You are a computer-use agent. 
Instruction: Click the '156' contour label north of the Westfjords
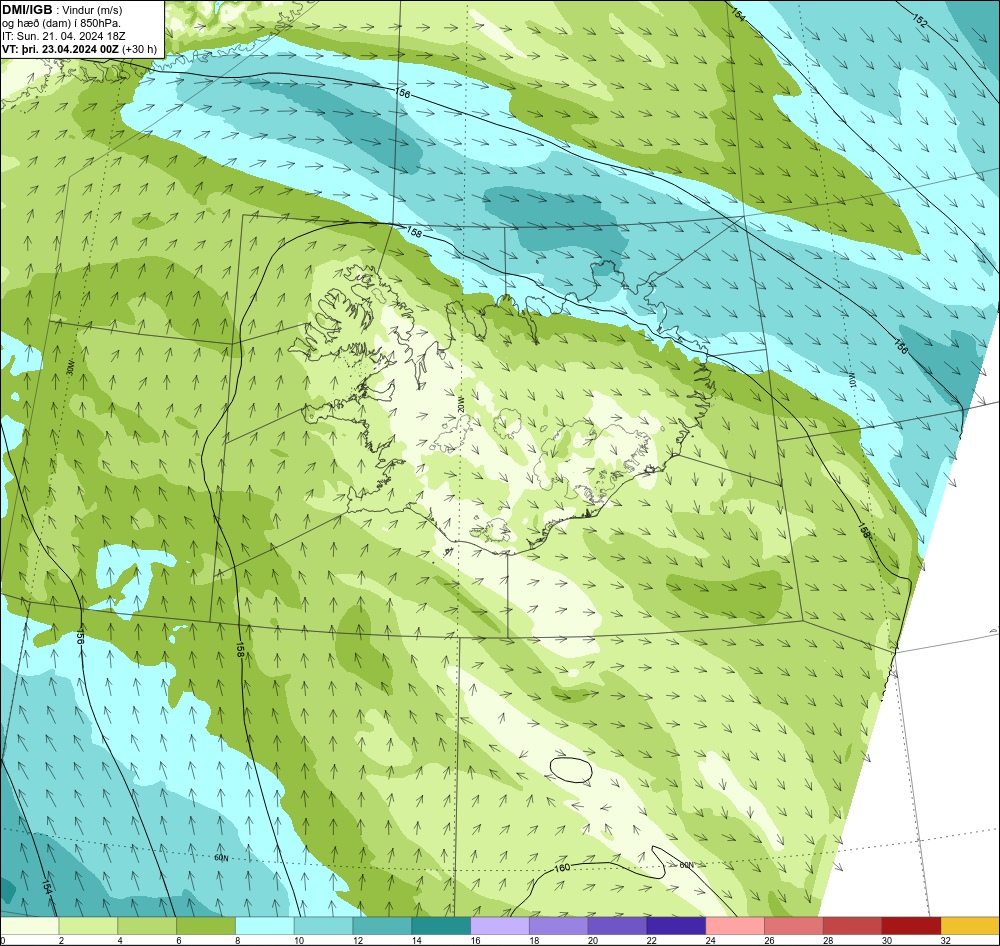point(403,93)
